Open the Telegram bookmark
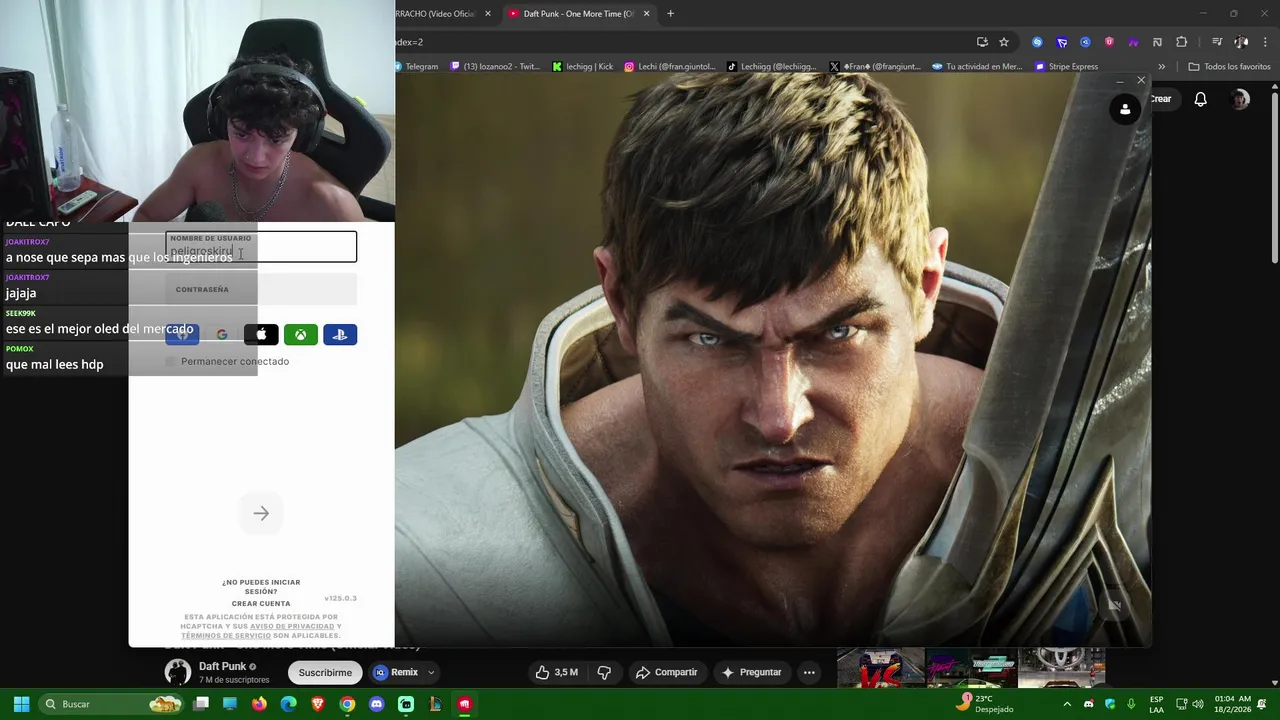The height and width of the screenshot is (720, 1280). pos(416,67)
